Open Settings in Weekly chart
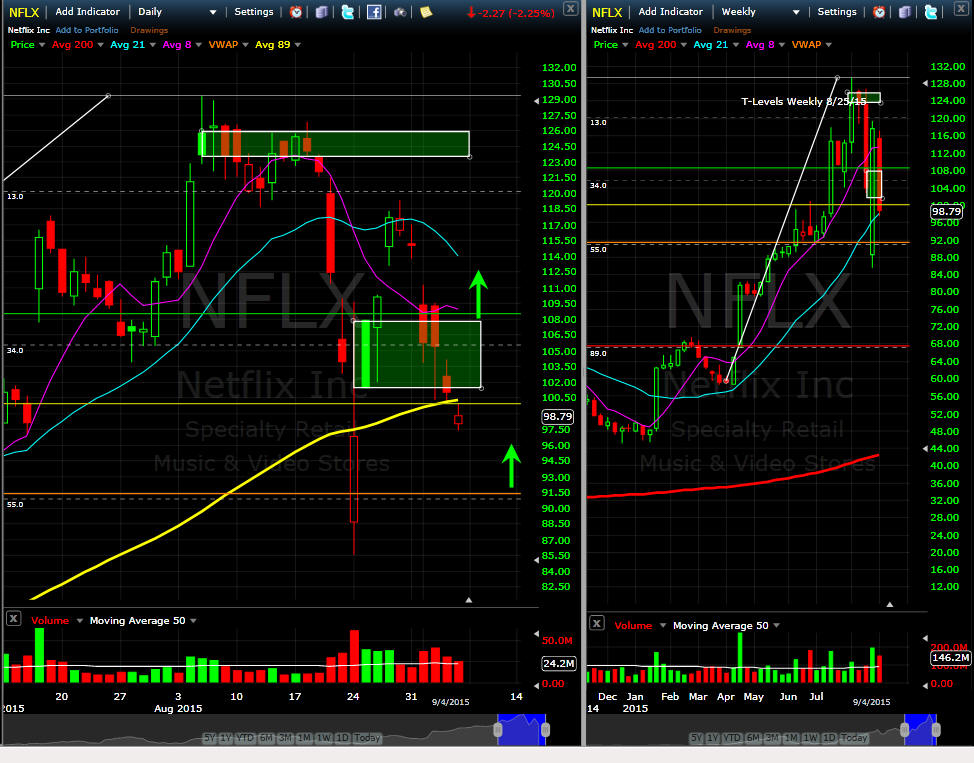 [837, 12]
